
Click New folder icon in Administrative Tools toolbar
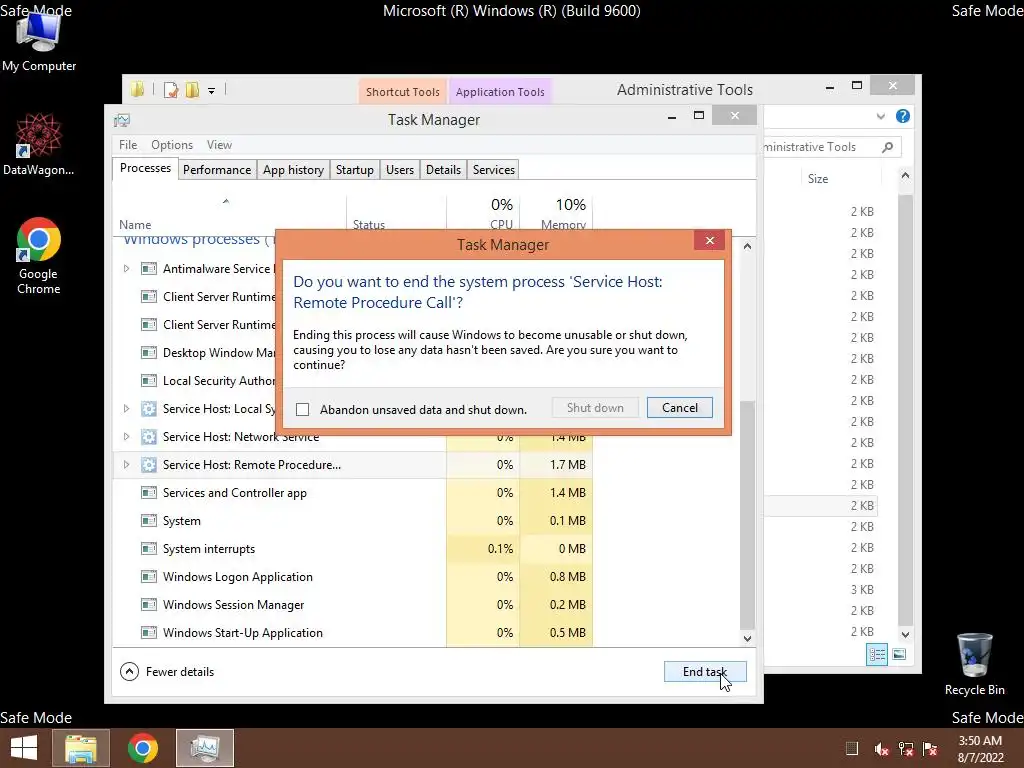(x=192, y=90)
